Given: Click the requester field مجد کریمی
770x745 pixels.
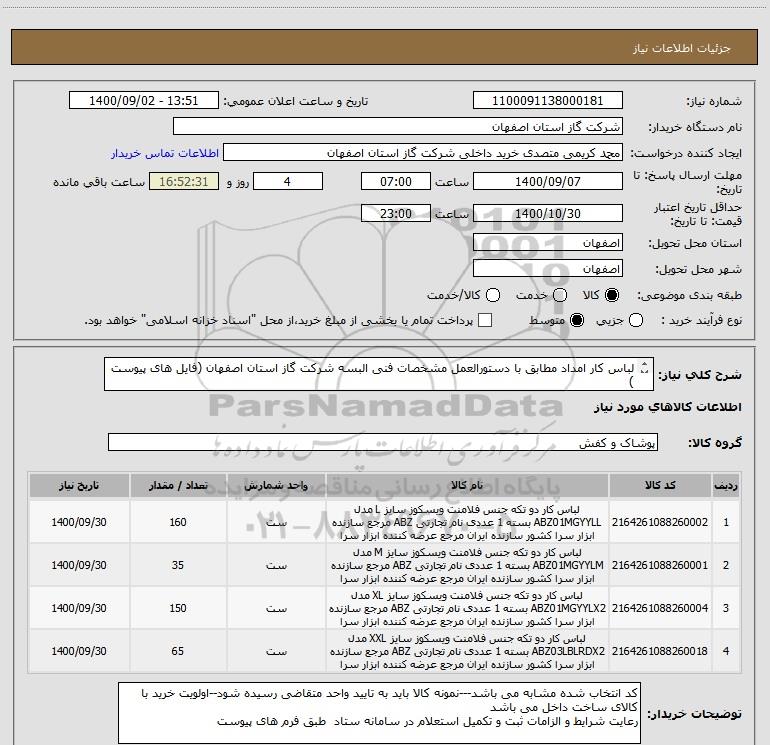Looking at the screenshot, I should [422, 153].
